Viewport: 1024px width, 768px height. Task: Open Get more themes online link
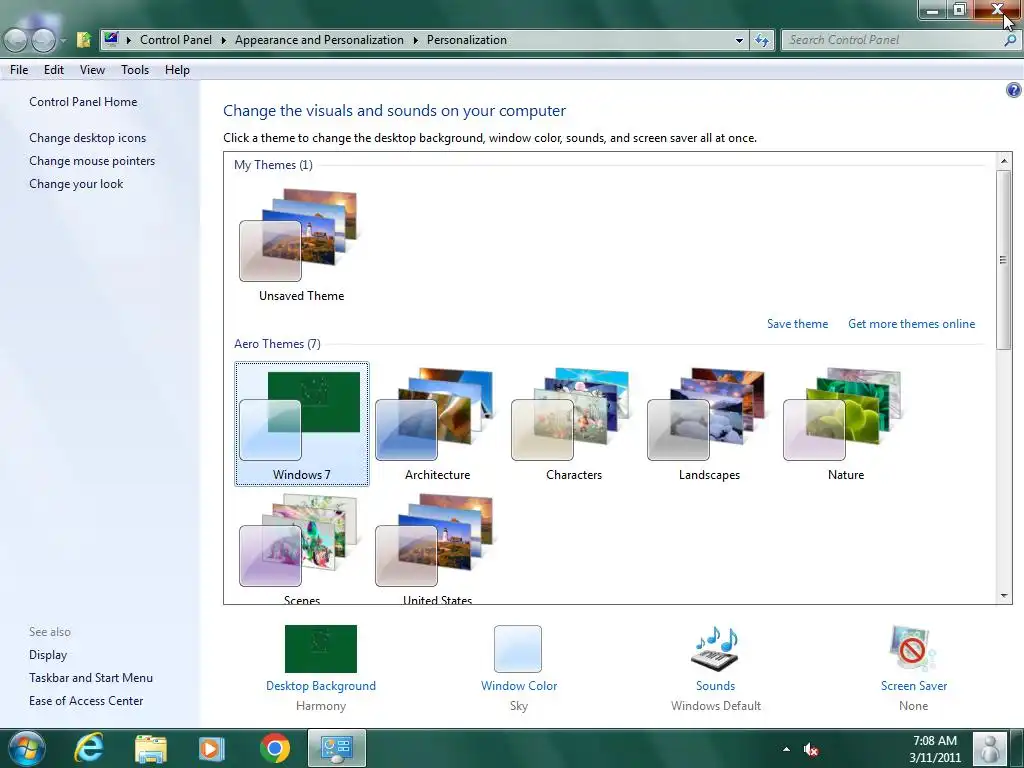911,324
